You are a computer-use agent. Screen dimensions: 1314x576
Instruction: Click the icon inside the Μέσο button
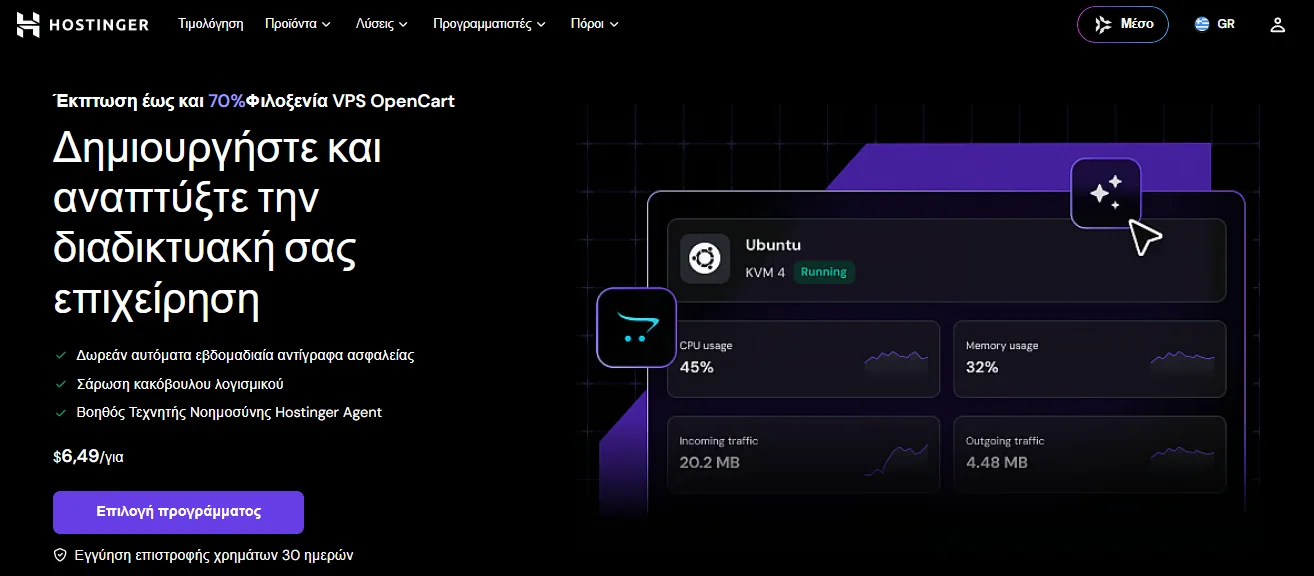pos(1103,24)
